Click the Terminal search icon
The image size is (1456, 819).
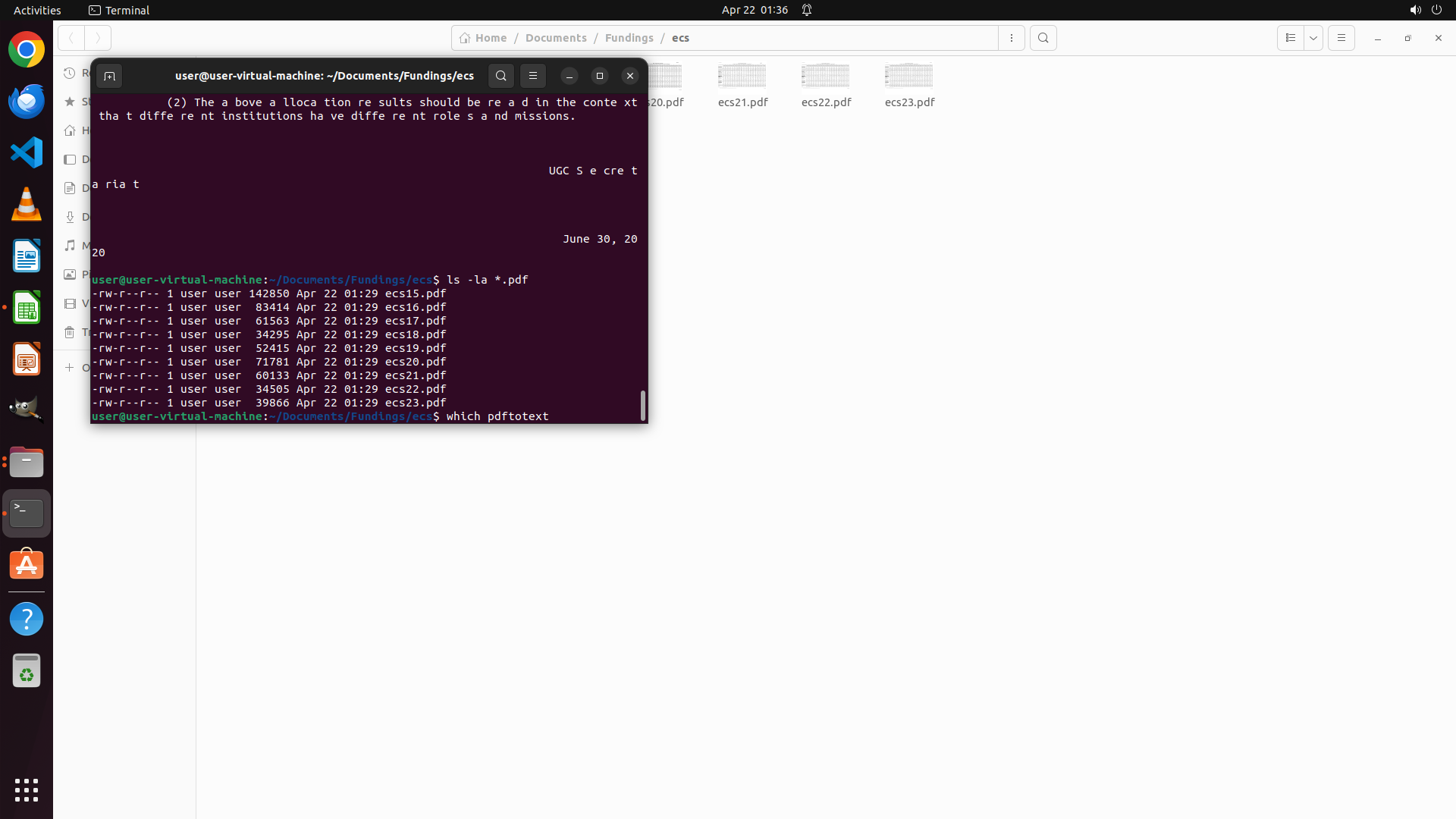[500, 76]
